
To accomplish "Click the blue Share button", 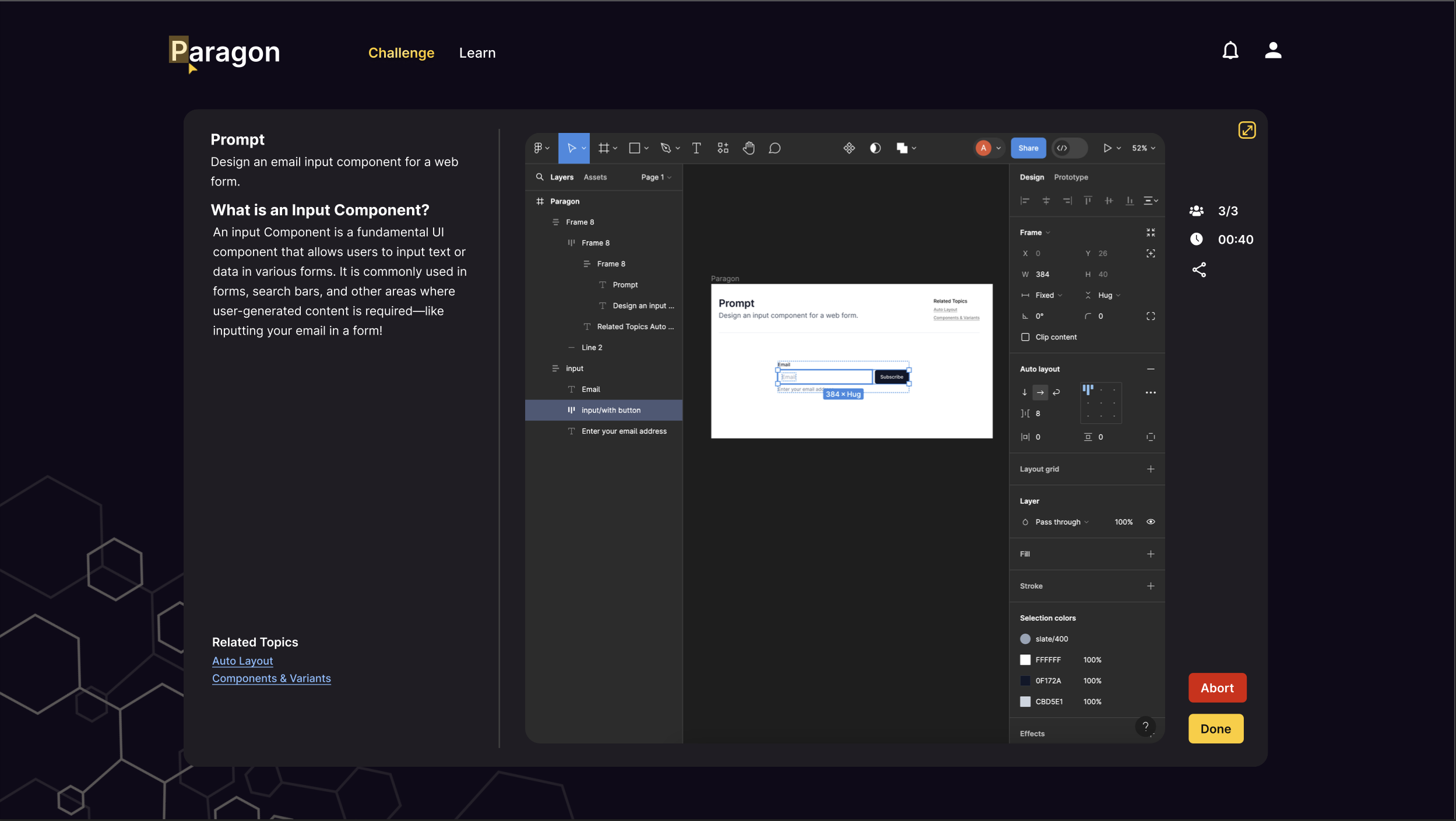I will (x=1028, y=148).
